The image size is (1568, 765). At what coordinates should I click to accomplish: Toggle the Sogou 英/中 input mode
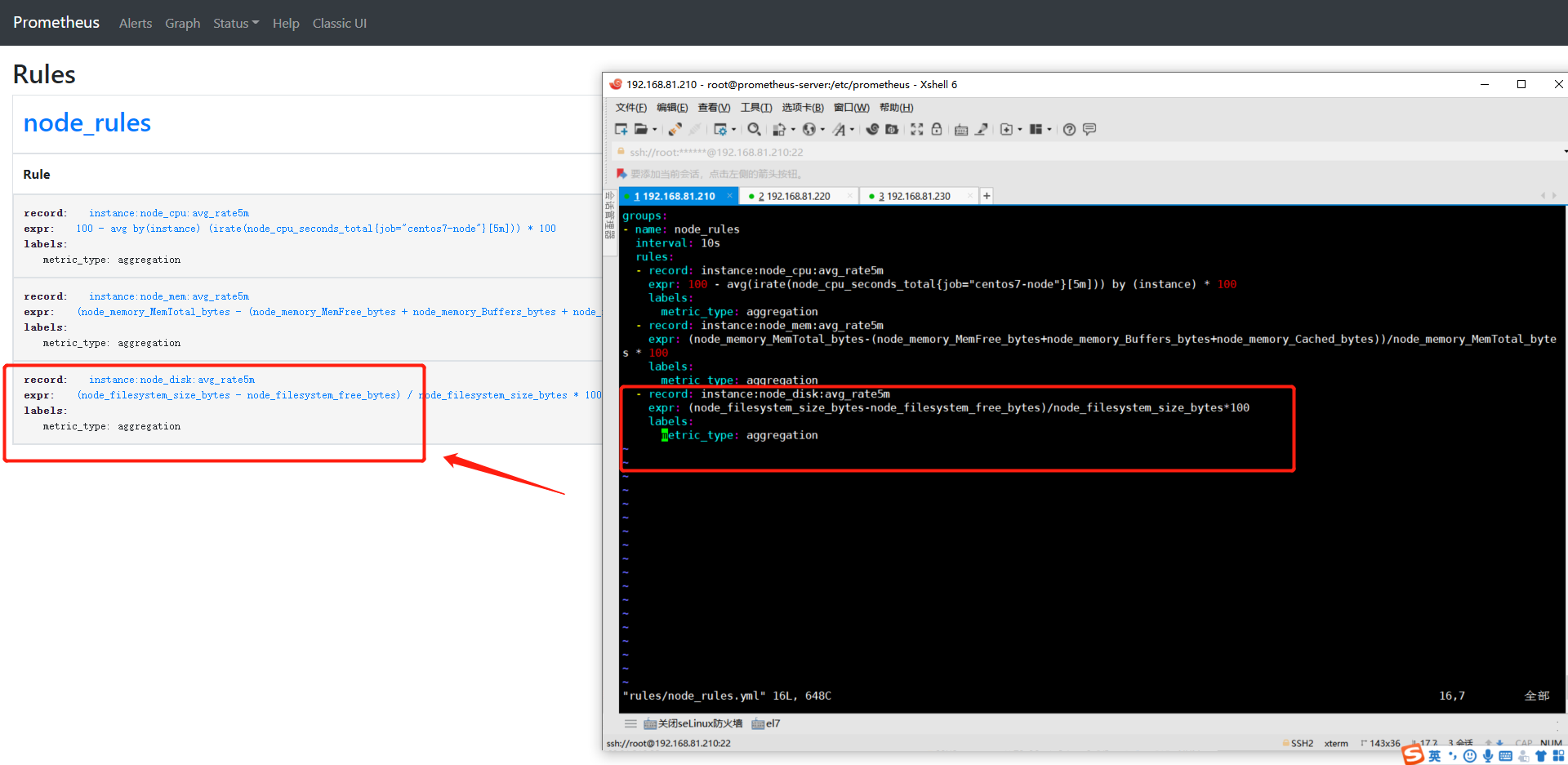[x=1437, y=756]
